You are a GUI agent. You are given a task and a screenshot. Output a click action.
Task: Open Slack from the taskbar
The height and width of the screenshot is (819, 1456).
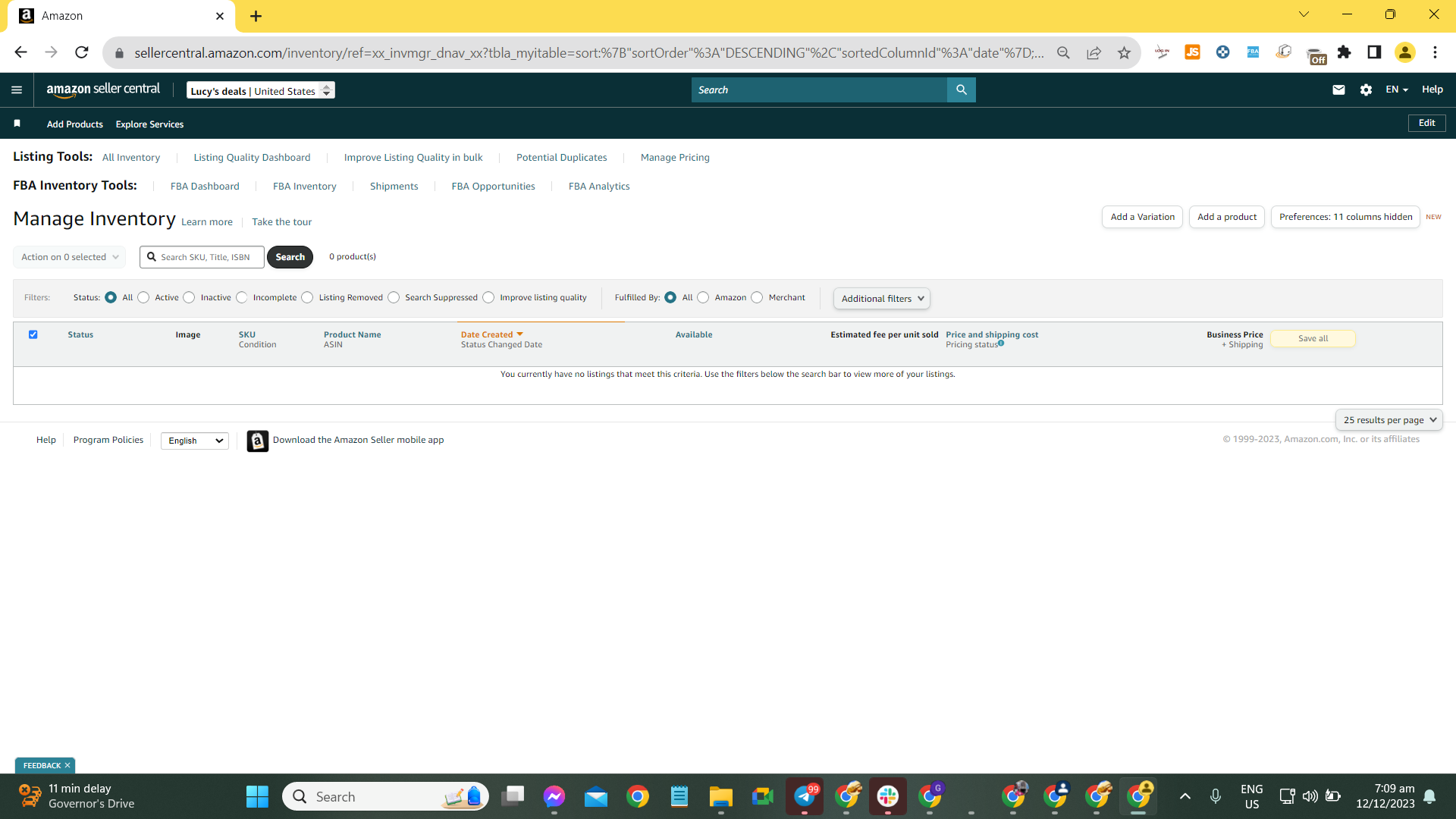coord(888,796)
